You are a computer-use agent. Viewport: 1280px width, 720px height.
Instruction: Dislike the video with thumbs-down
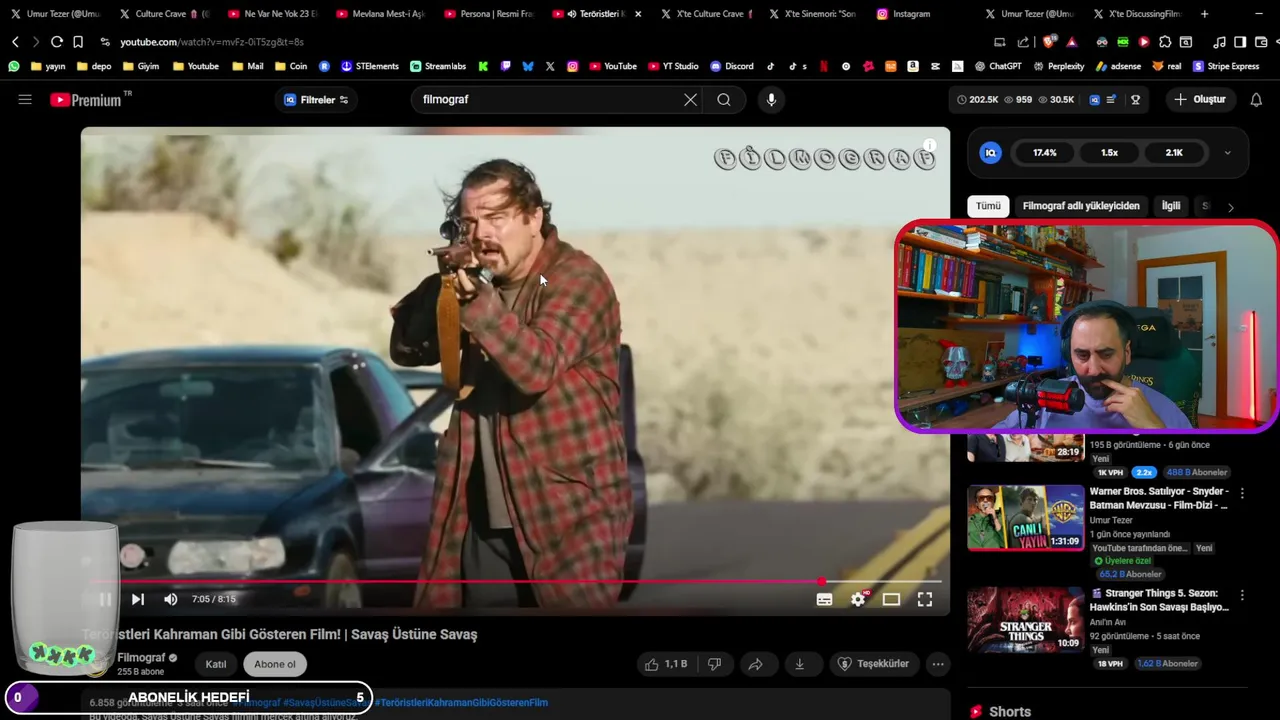click(x=714, y=664)
